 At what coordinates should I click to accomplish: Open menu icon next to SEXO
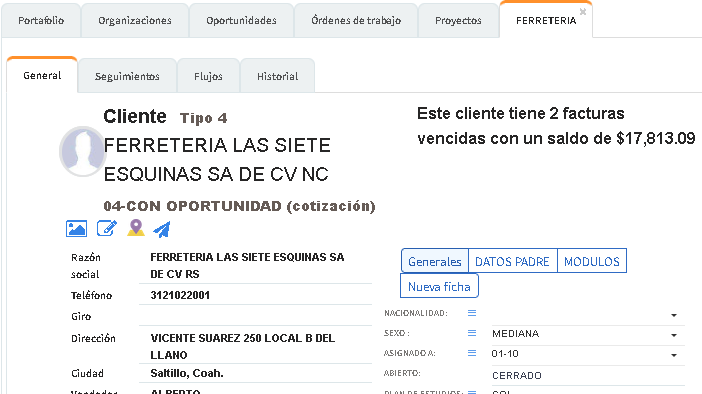click(x=472, y=333)
